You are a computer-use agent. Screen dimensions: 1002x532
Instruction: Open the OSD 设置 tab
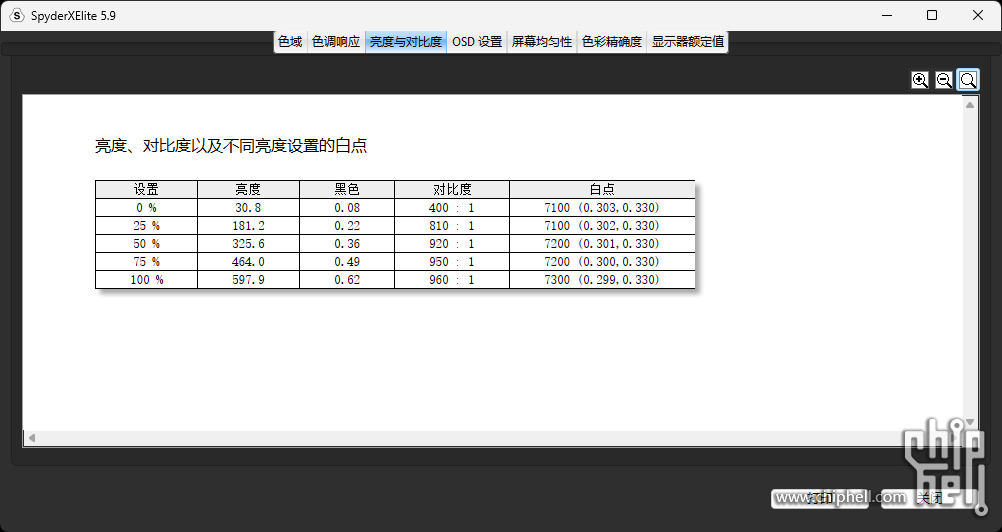point(477,42)
